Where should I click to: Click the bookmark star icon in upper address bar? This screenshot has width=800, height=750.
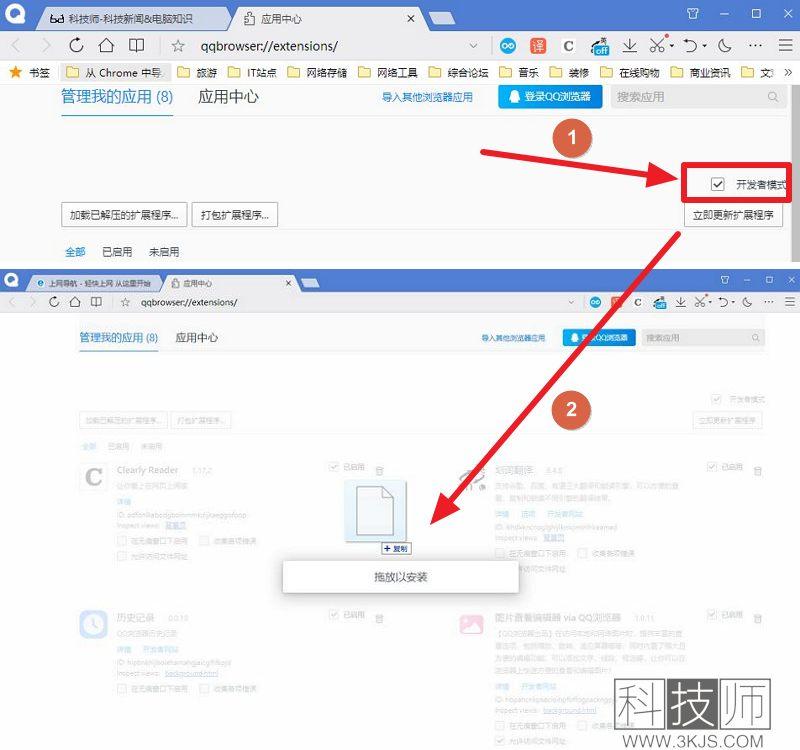tap(178, 46)
